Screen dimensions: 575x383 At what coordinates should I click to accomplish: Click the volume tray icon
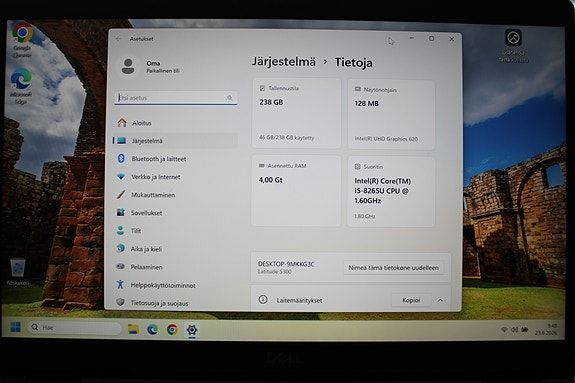(514, 330)
